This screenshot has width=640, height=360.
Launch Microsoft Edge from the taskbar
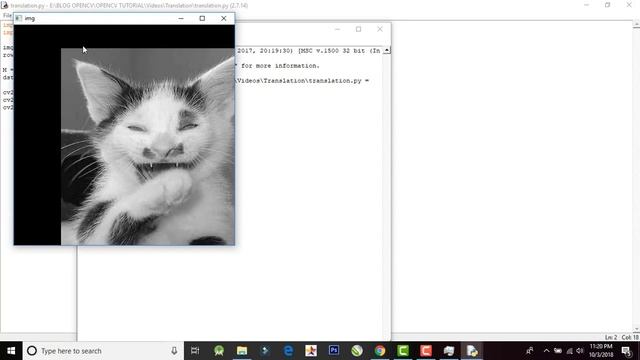(288, 351)
